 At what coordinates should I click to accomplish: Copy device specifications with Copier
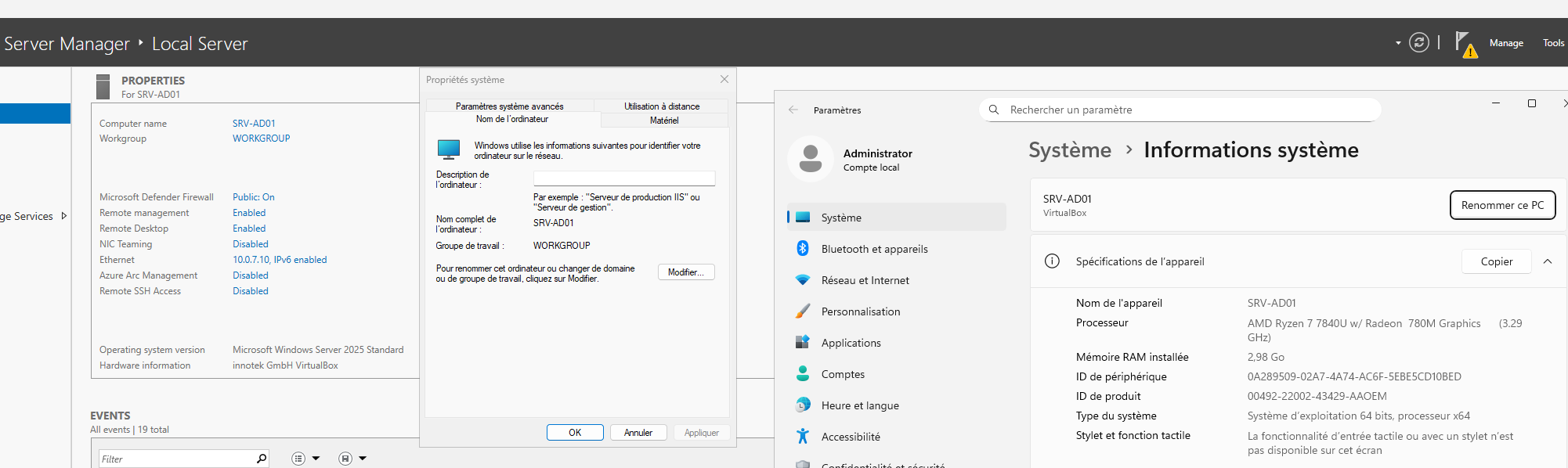1496,261
